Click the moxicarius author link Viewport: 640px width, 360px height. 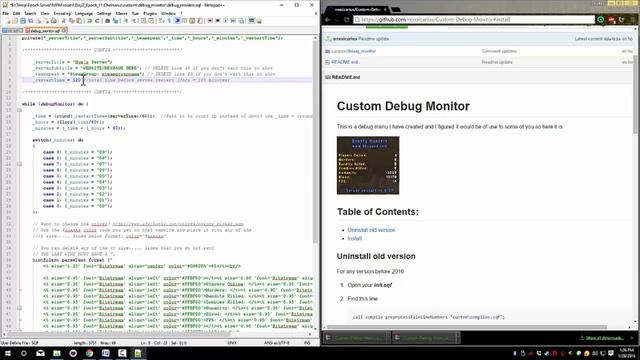tap(344, 39)
